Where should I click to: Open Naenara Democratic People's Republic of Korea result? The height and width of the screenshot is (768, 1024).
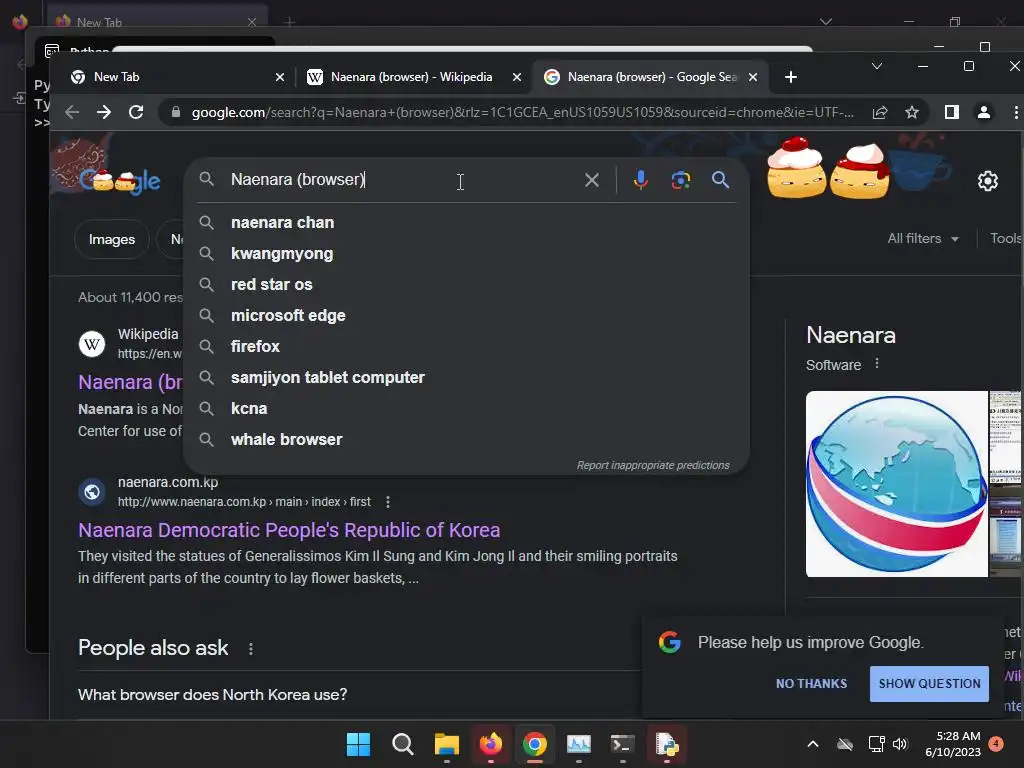coord(289,530)
